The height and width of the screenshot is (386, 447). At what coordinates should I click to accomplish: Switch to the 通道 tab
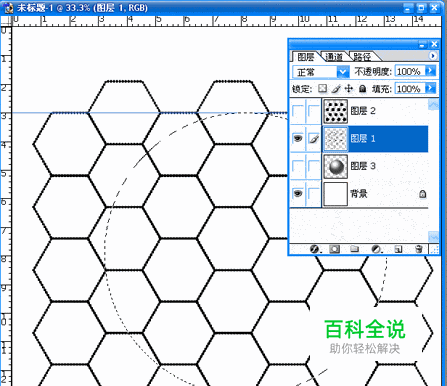pos(334,57)
